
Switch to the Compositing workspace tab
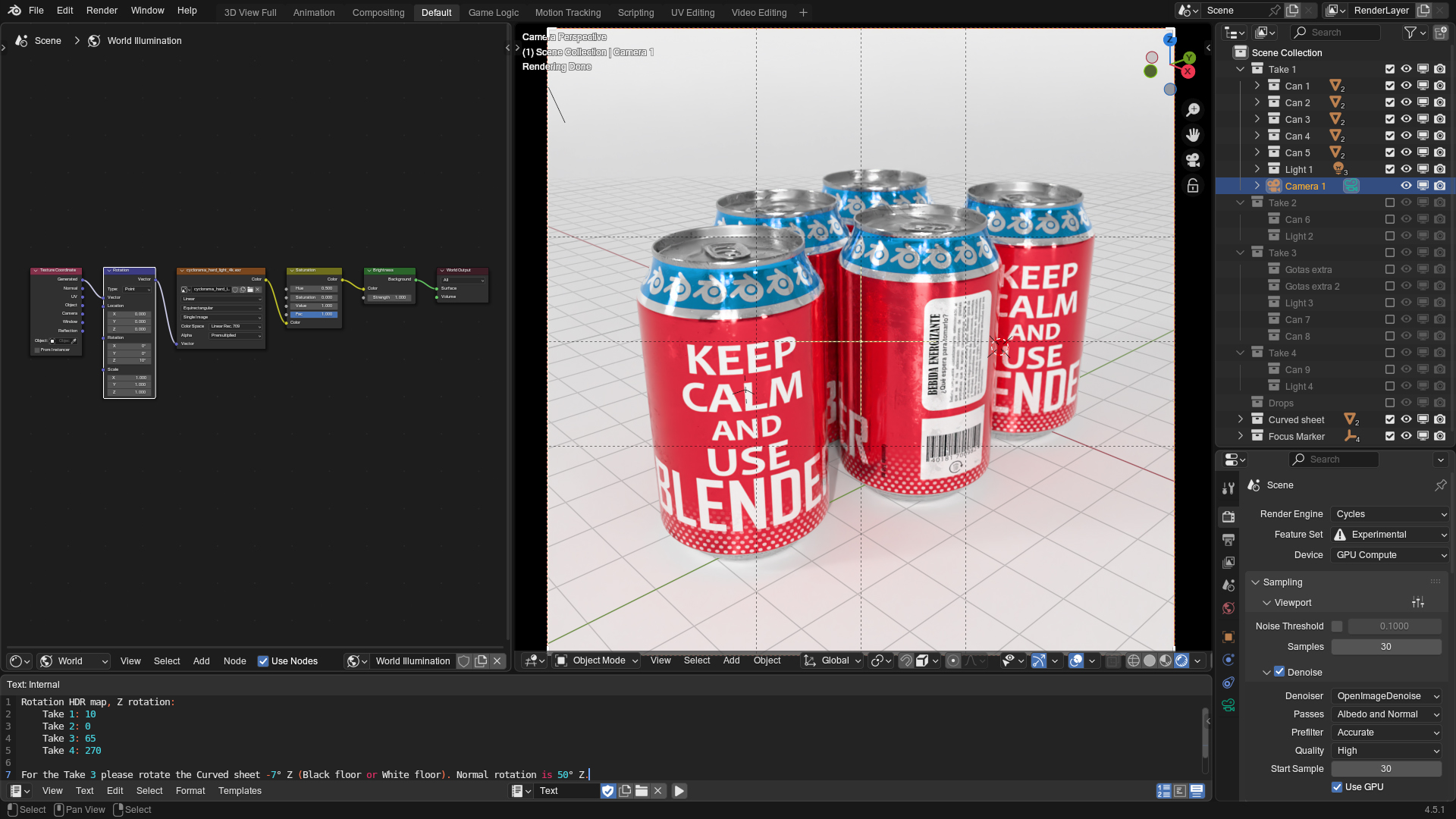[x=378, y=12]
